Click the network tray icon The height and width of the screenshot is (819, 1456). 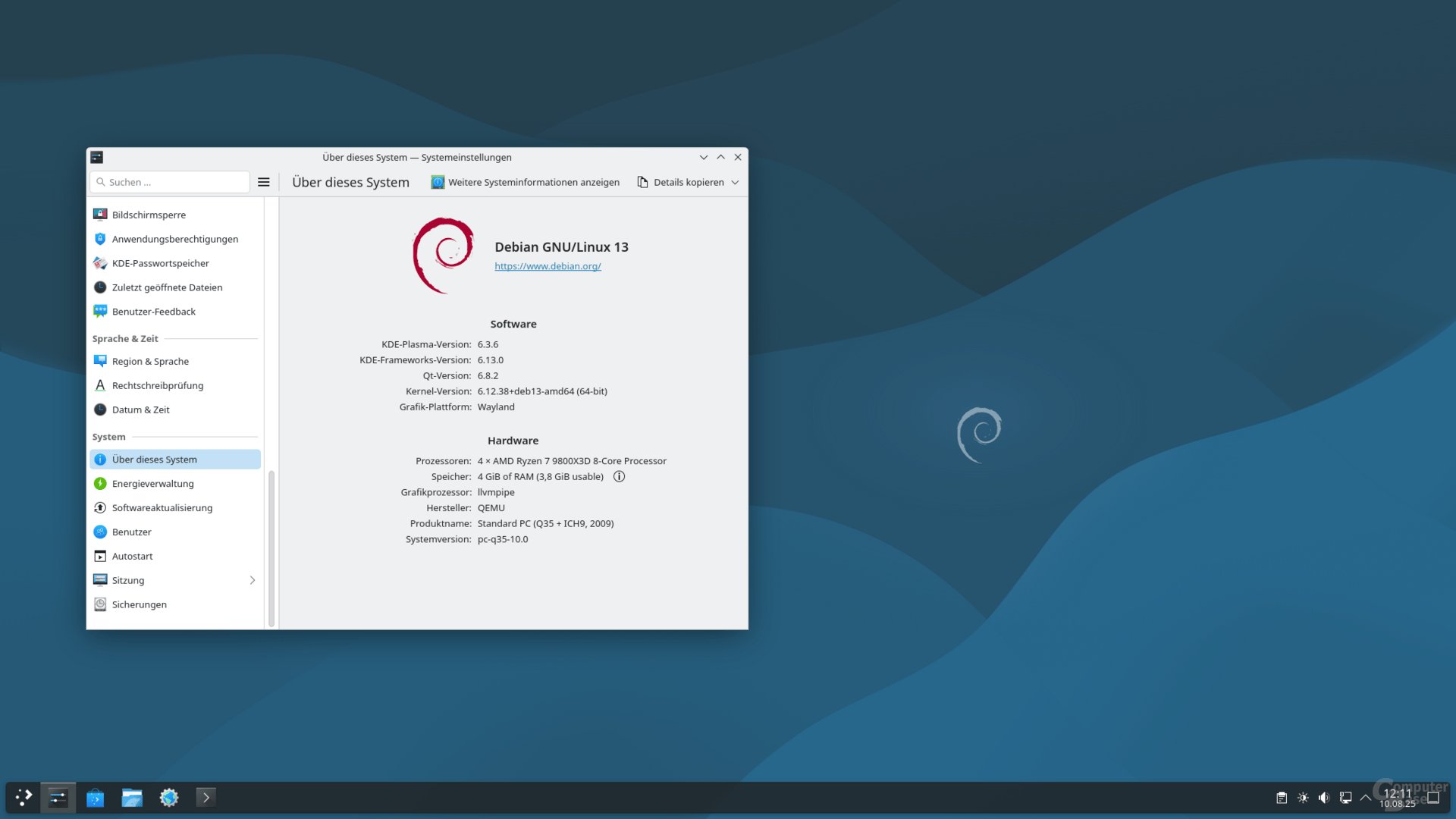point(1345,797)
